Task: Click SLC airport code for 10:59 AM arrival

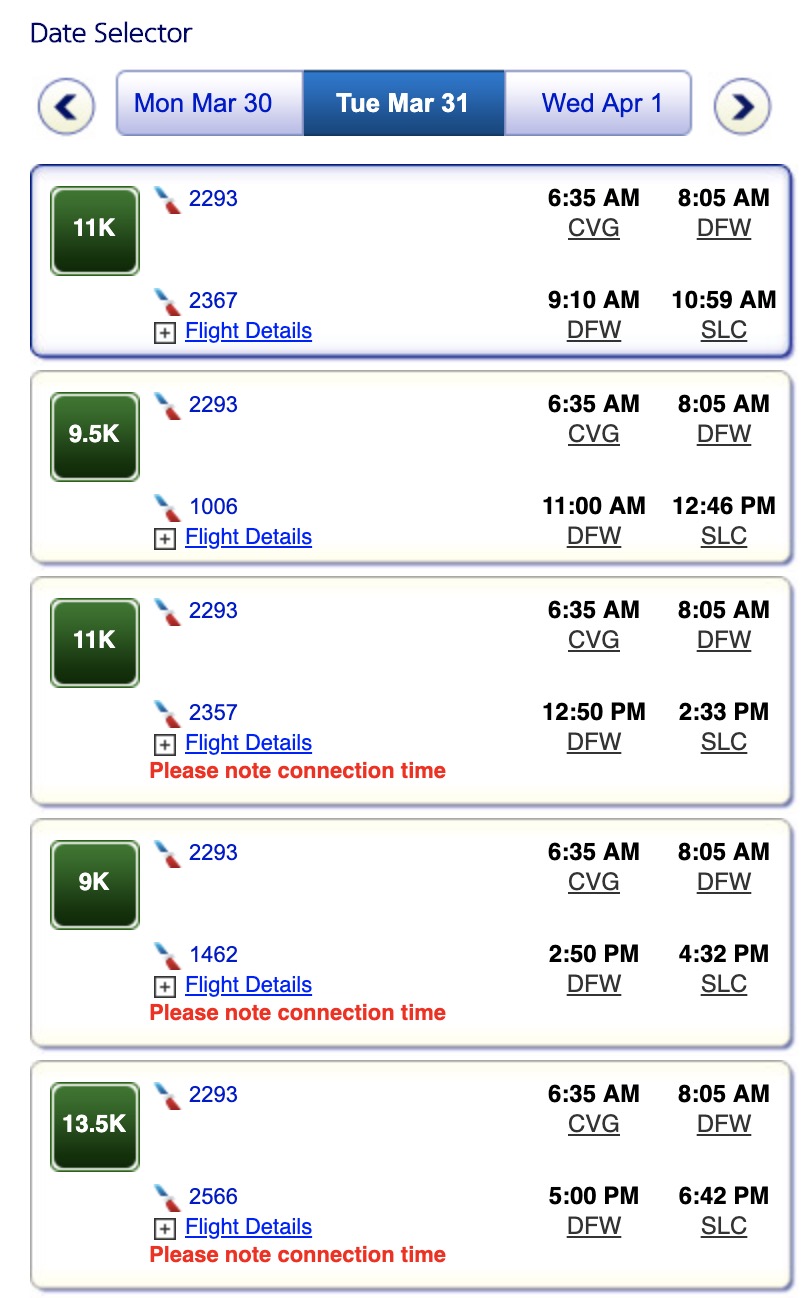Action: [724, 330]
